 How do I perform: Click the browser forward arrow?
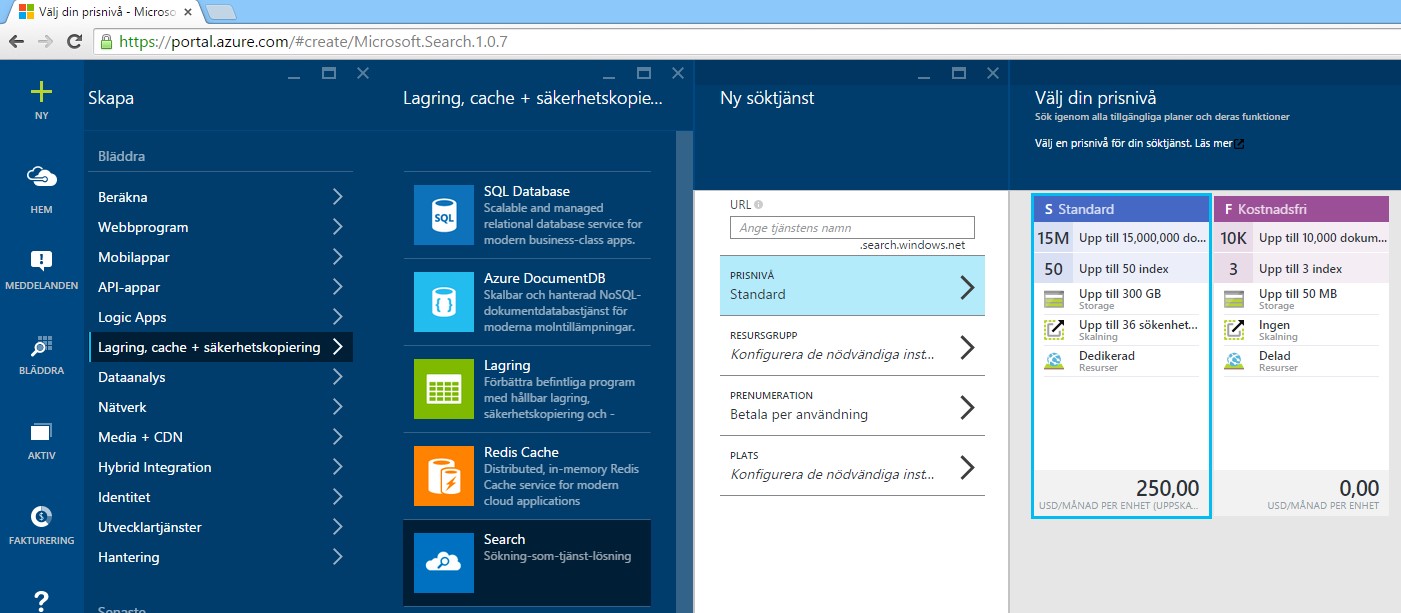click(x=45, y=42)
